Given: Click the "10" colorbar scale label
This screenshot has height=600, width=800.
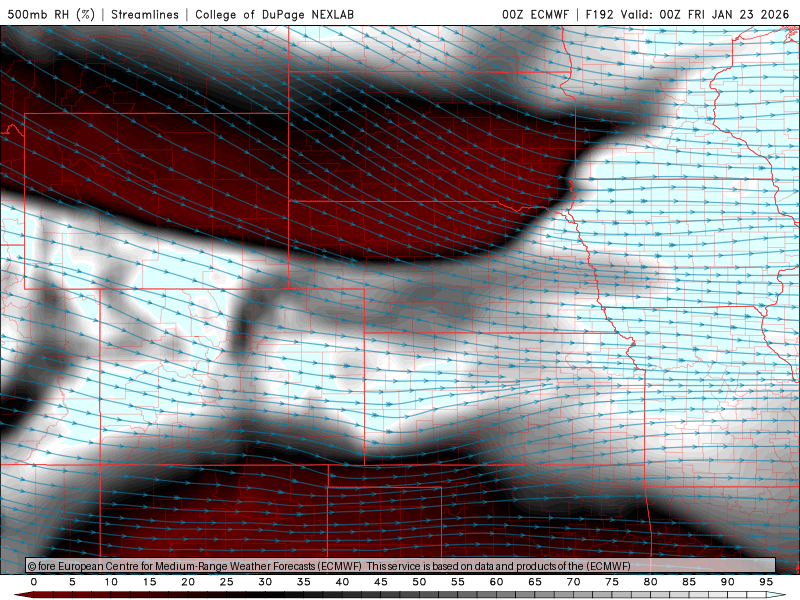Looking at the screenshot, I should coord(111,582).
